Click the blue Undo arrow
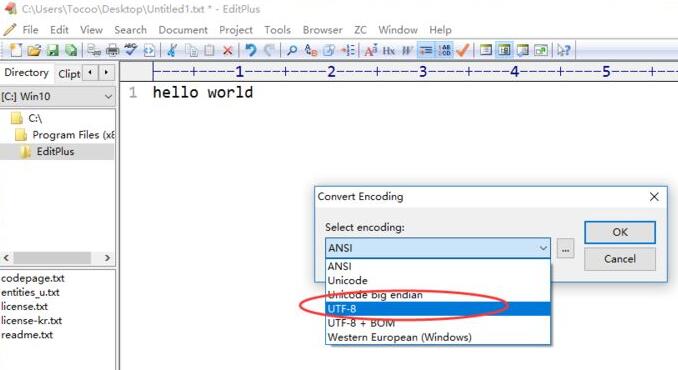Image resolution: width=678 pixels, height=370 pixels. click(251, 51)
